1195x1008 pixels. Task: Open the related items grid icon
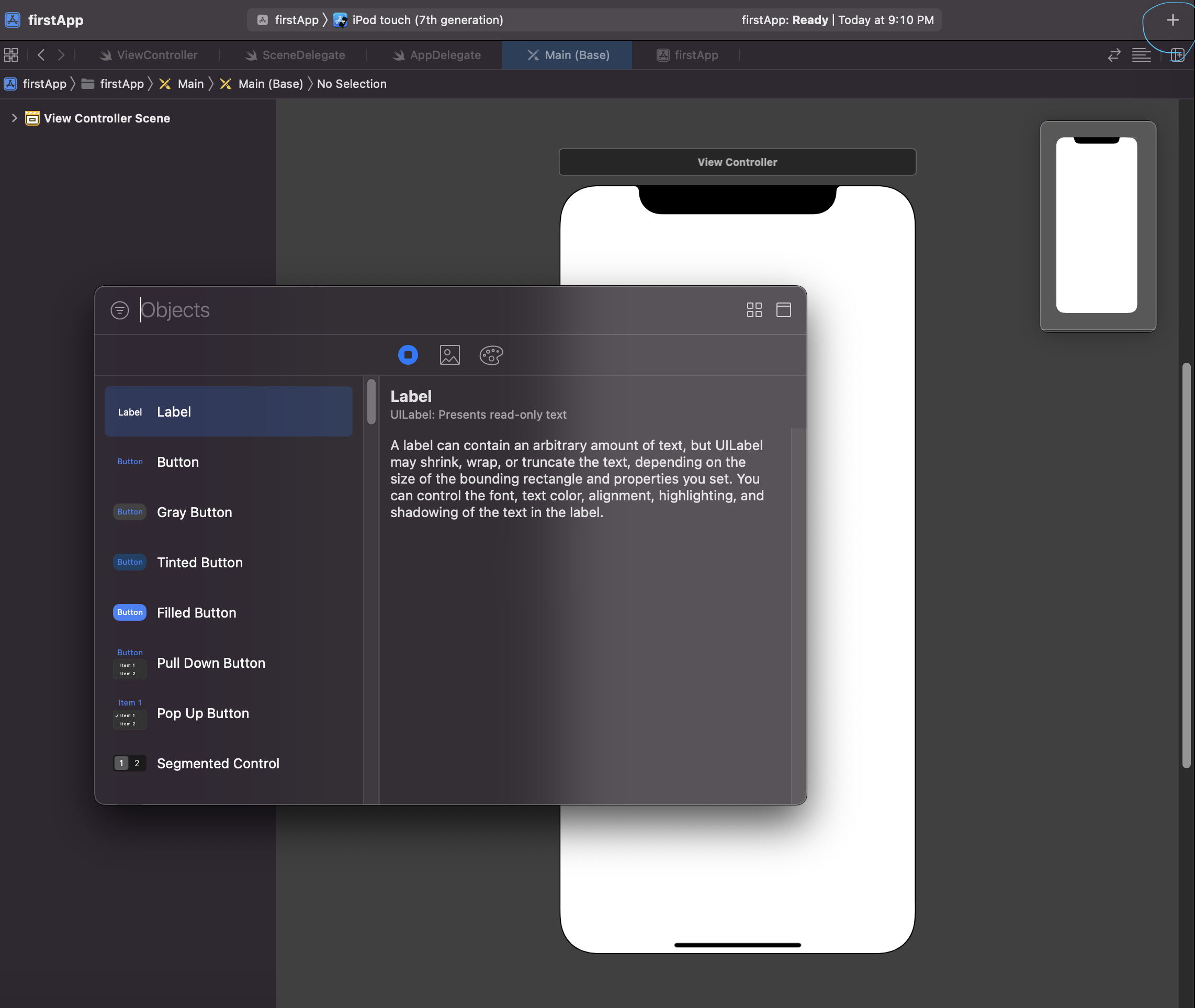11,55
